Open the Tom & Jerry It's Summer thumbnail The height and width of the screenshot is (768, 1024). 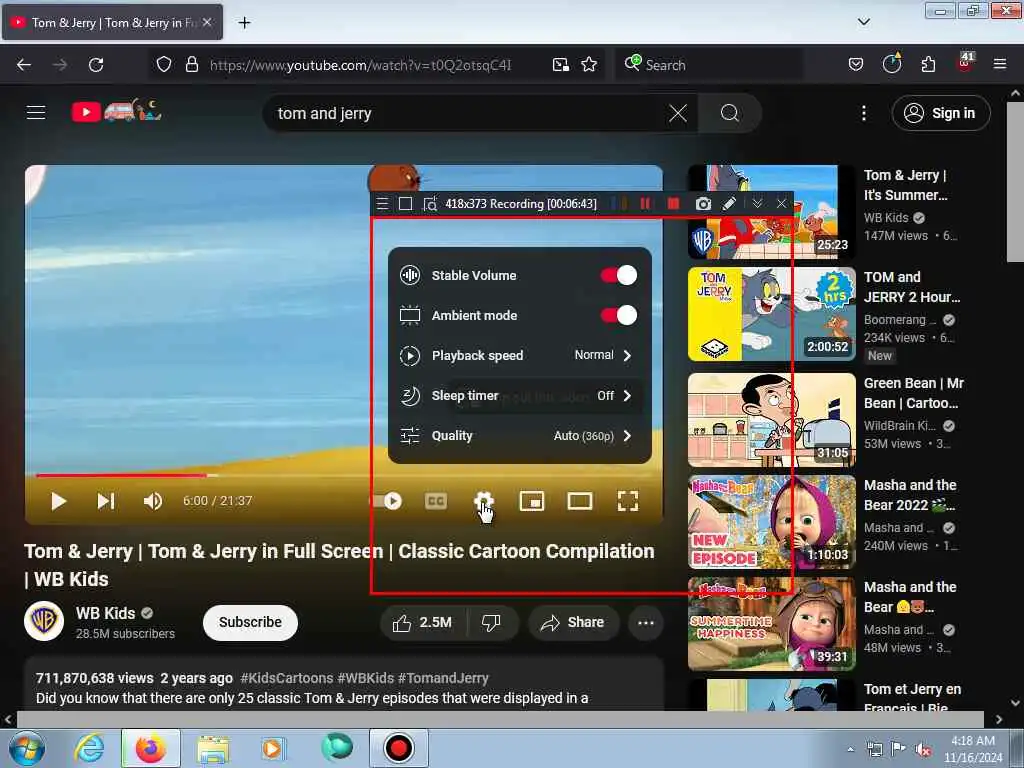coord(771,212)
